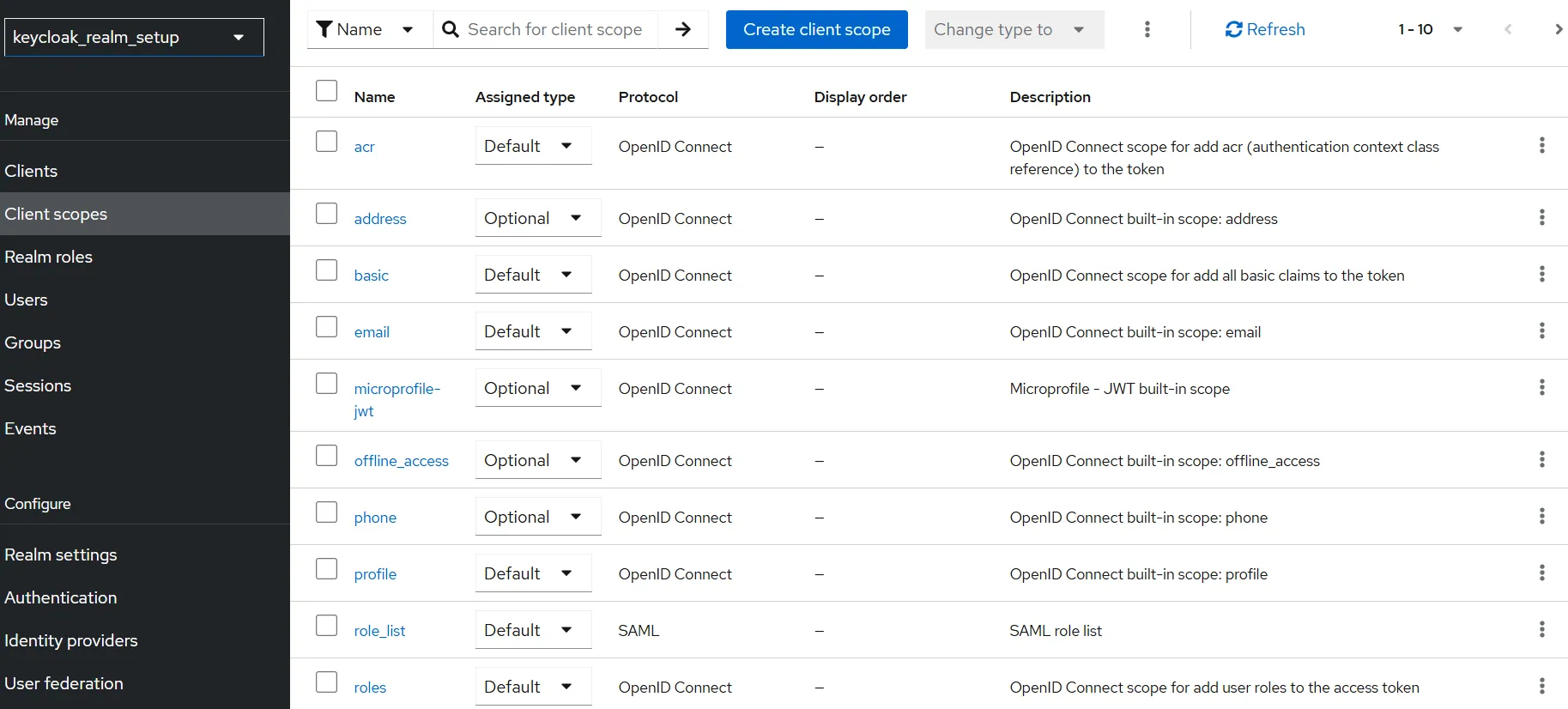Open kebab menu for microprofile-jwt row
The height and width of the screenshot is (709, 1568).
pos(1541,387)
